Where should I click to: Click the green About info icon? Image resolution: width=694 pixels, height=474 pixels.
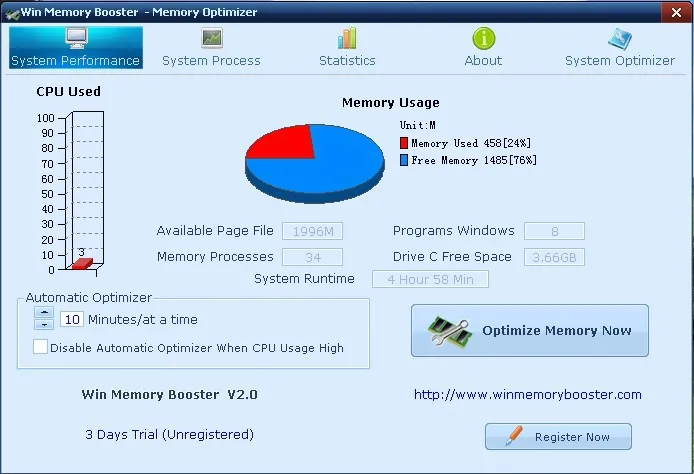(x=483, y=38)
